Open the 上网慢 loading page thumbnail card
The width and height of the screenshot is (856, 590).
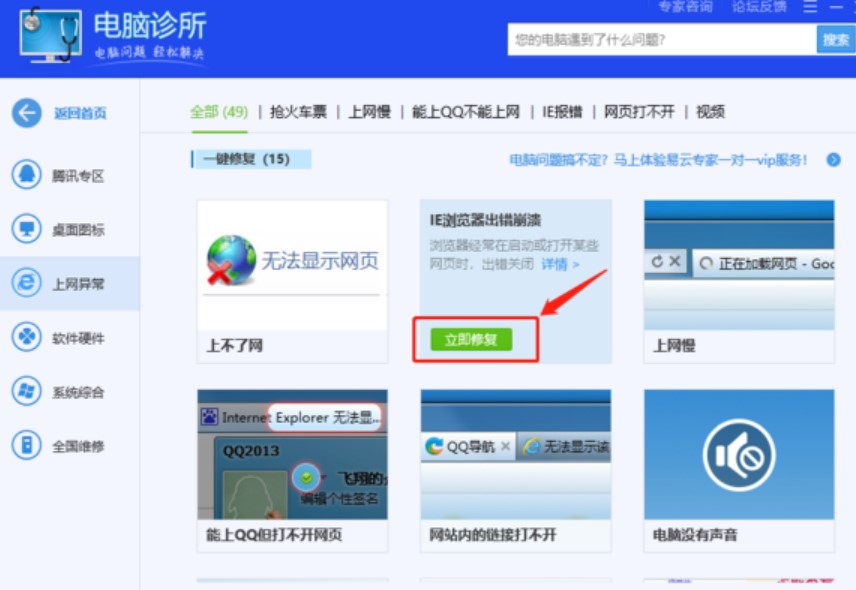pyautogui.click(x=739, y=265)
